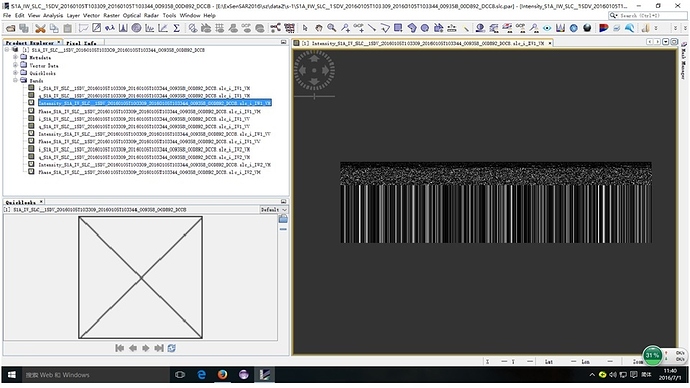Open the Raster menu

pyautogui.click(x=111, y=15)
